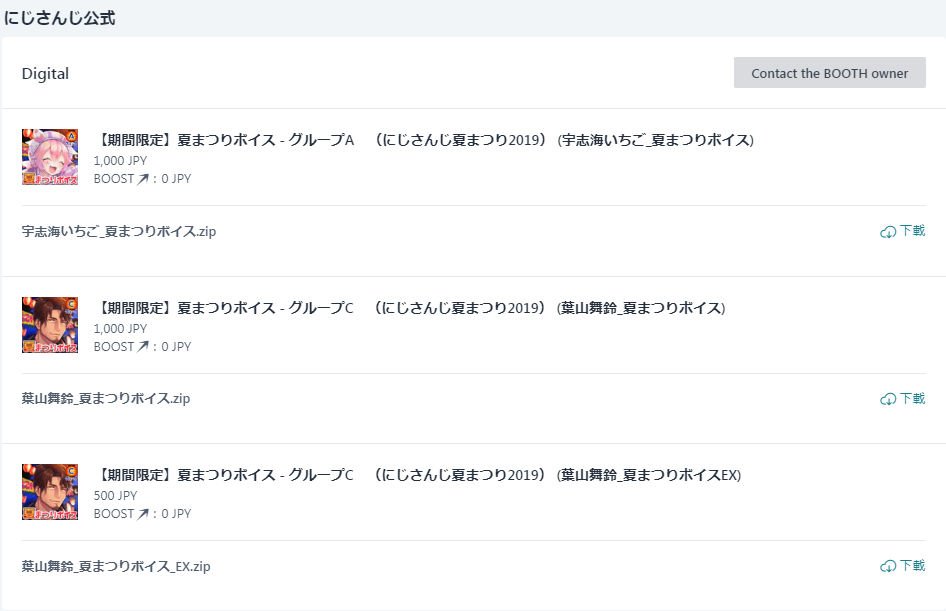Select file name 宇志海いちご_夏まつりボイス.zip
The image size is (946, 611).
click(119, 232)
